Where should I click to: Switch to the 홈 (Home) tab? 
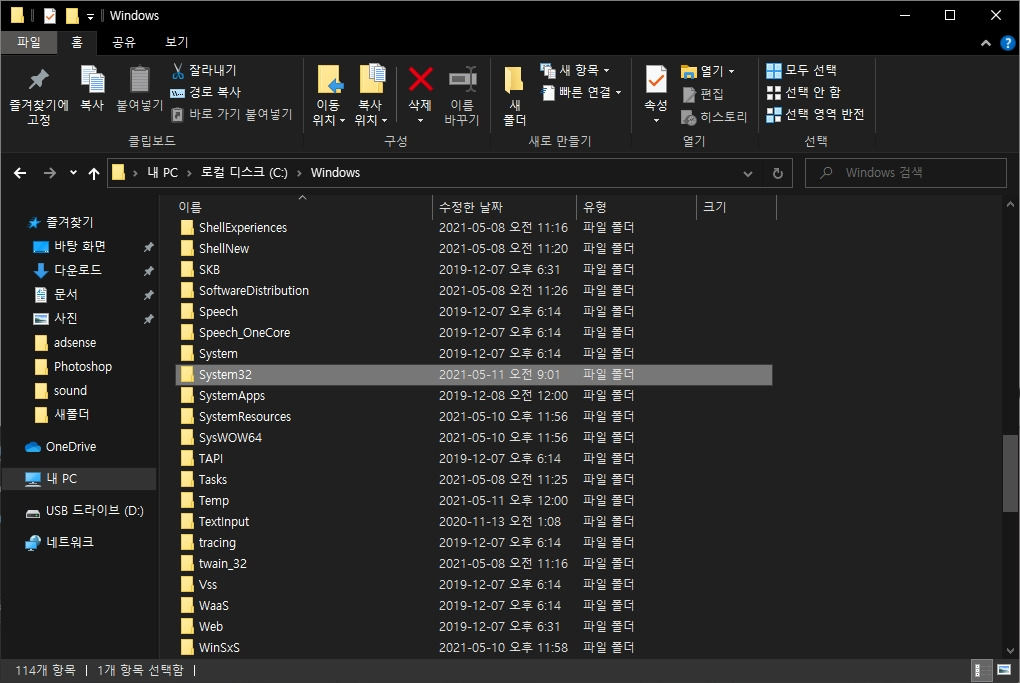[77, 42]
